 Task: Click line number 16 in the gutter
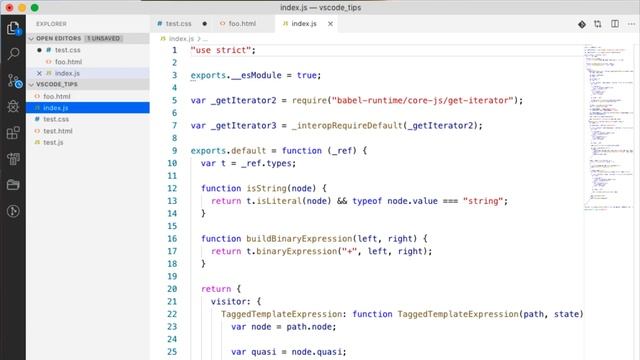pyautogui.click(x=172, y=239)
